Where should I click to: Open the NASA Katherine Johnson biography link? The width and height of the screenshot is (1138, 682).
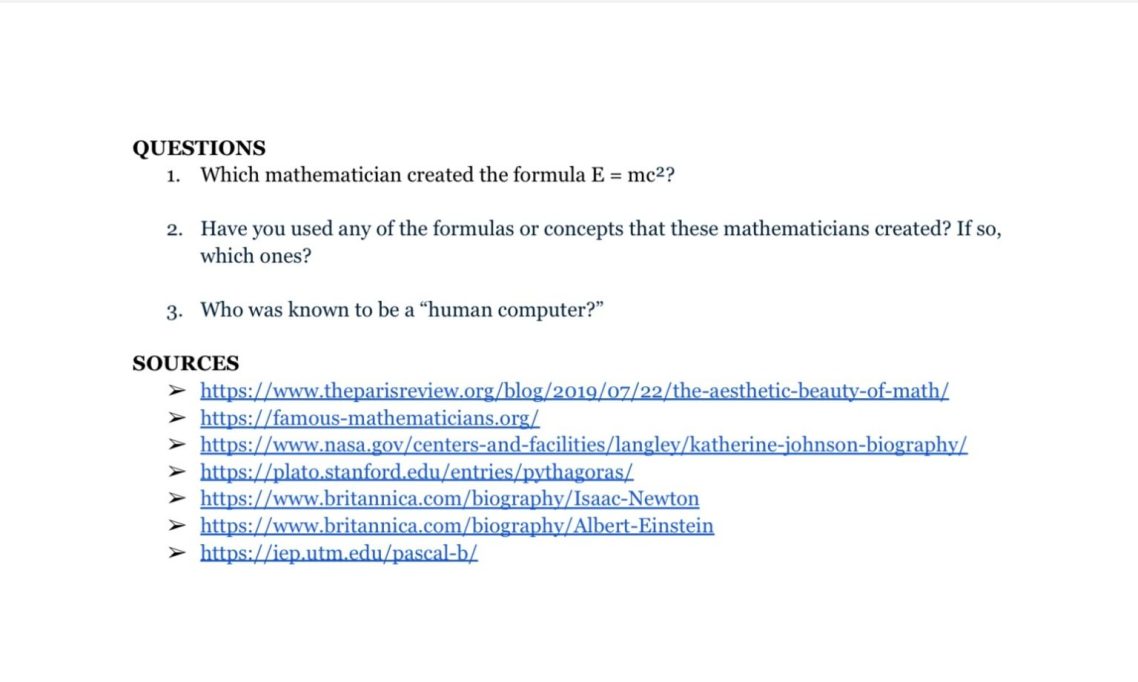(583, 445)
